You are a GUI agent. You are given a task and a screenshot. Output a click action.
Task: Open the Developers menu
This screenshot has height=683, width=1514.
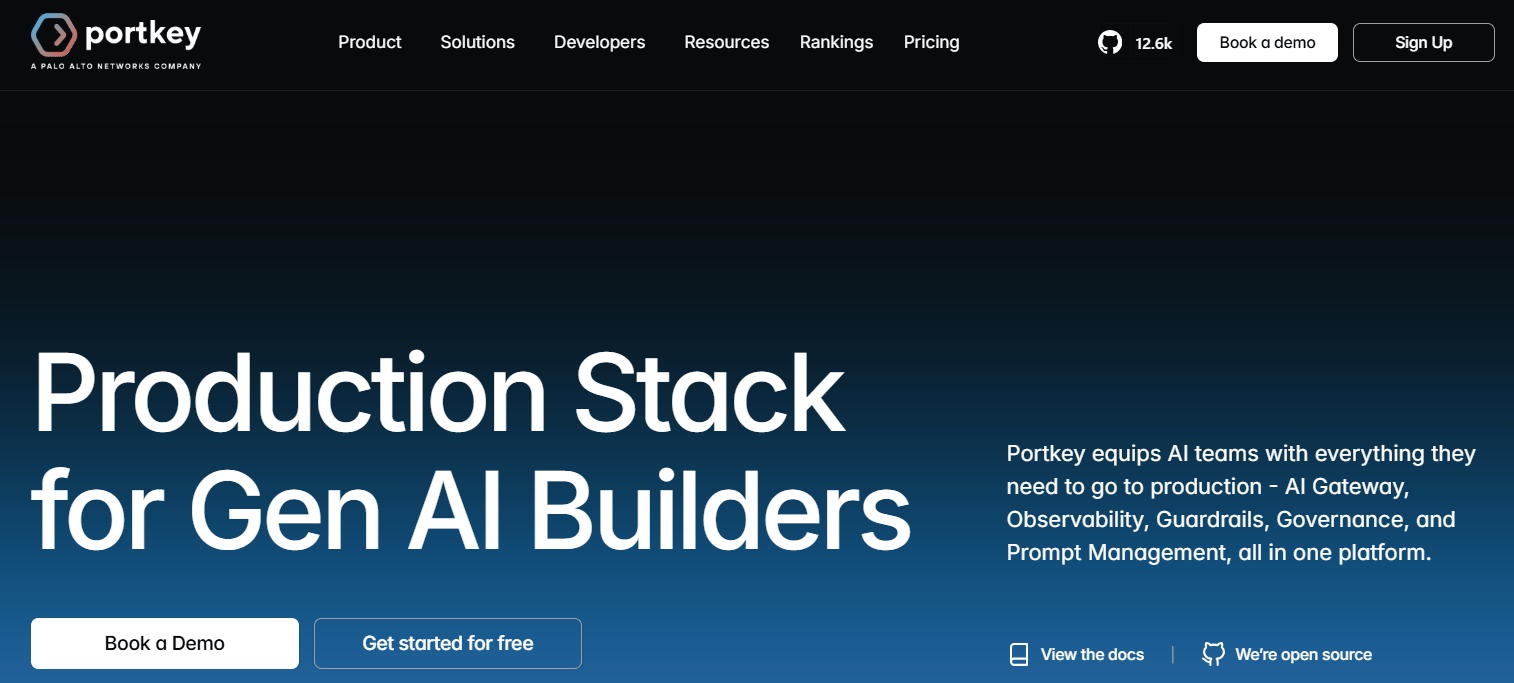pos(599,42)
